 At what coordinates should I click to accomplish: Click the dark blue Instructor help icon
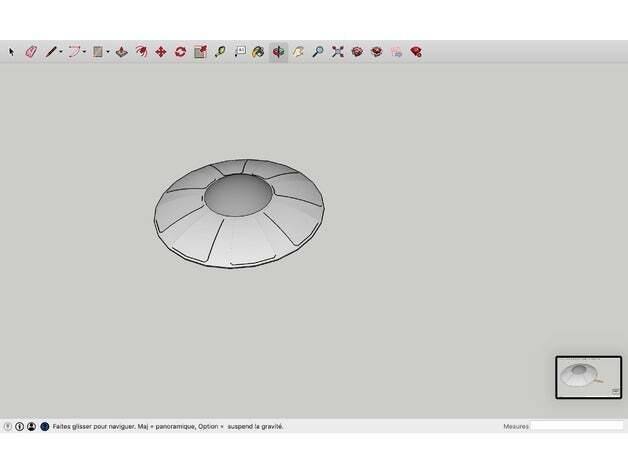44,426
